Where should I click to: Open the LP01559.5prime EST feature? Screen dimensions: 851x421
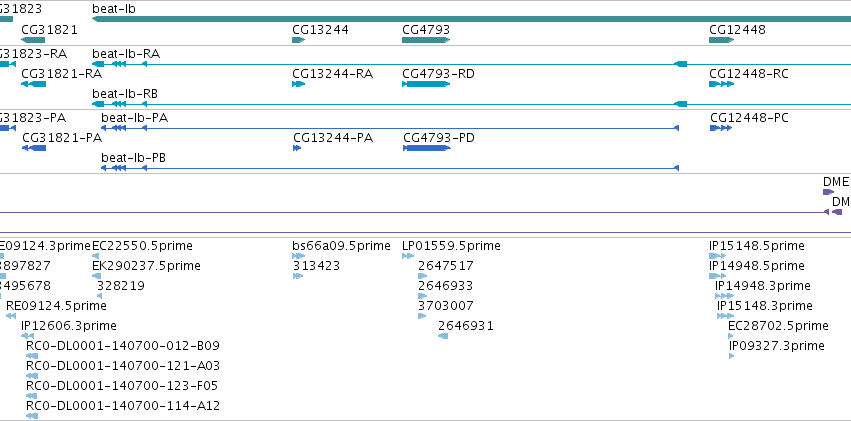pyautogui.click(x=408, y=256)
